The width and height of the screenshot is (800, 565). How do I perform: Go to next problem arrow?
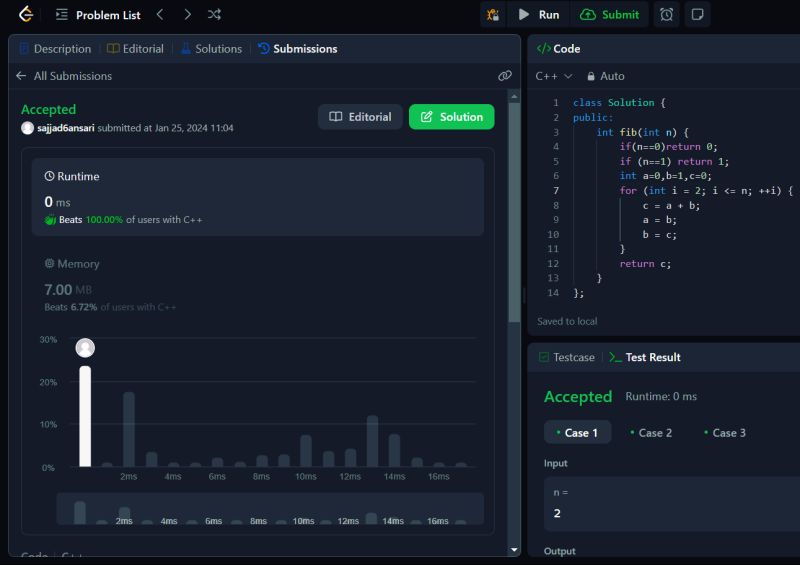coord(187,14)
